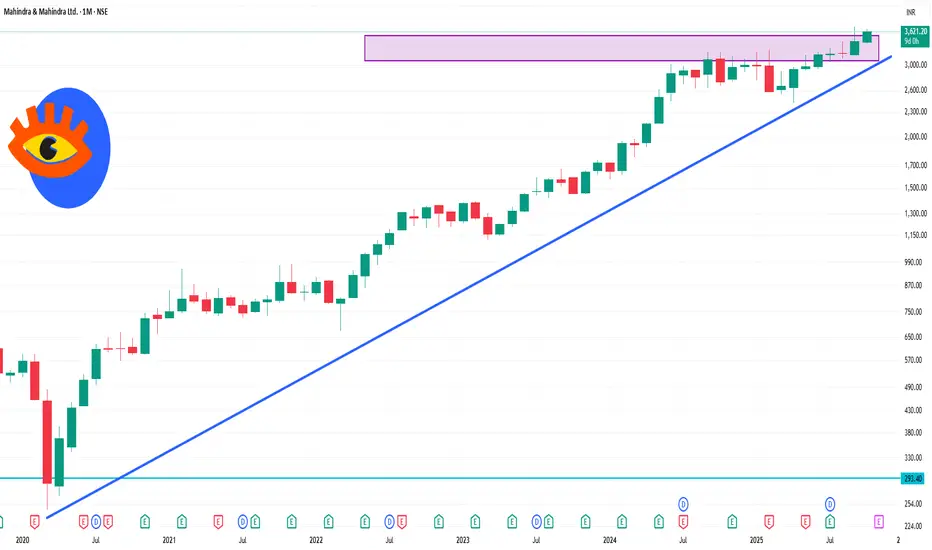The width and height of the screenshot is (932, 550).
Task: Open the INR currency selector
Action: coord(910,13)
